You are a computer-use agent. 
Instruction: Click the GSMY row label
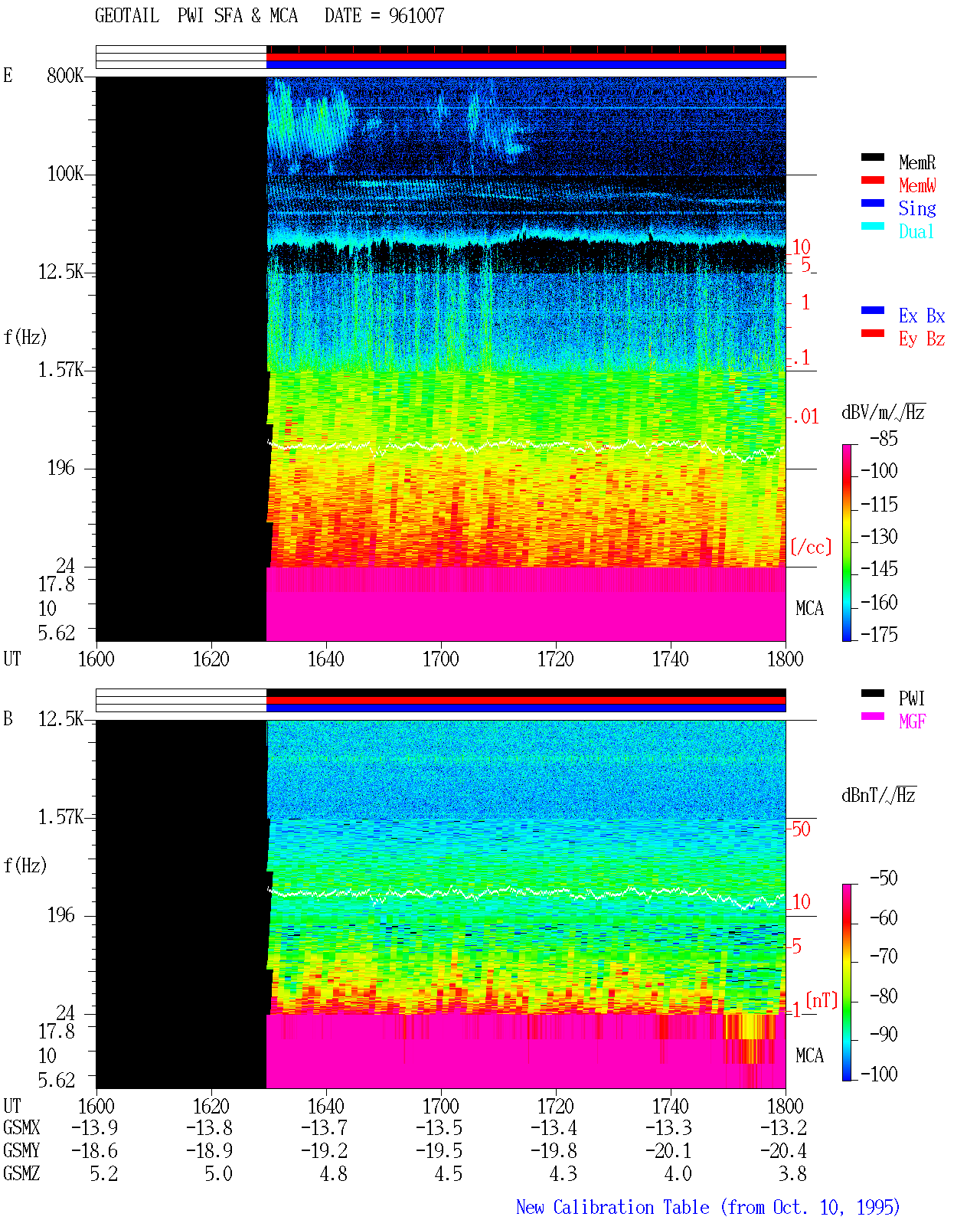click(x=21, y=1150)
